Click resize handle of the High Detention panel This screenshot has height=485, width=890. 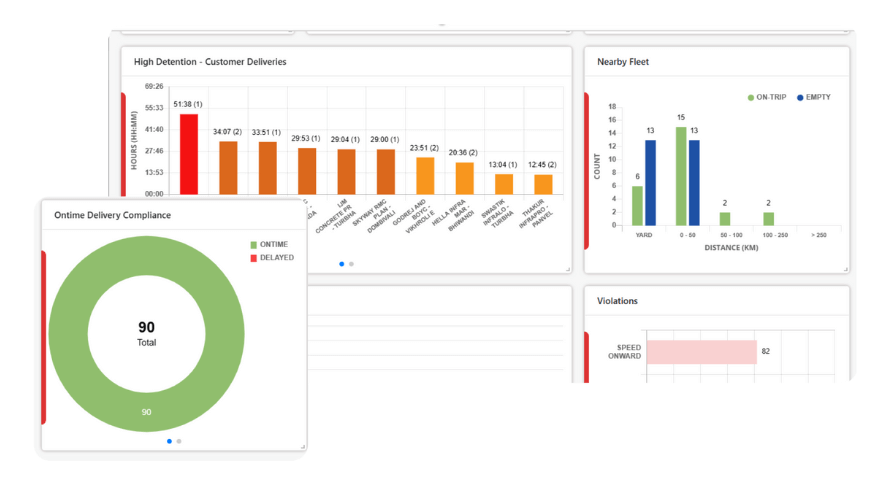(x=568, y=269)
